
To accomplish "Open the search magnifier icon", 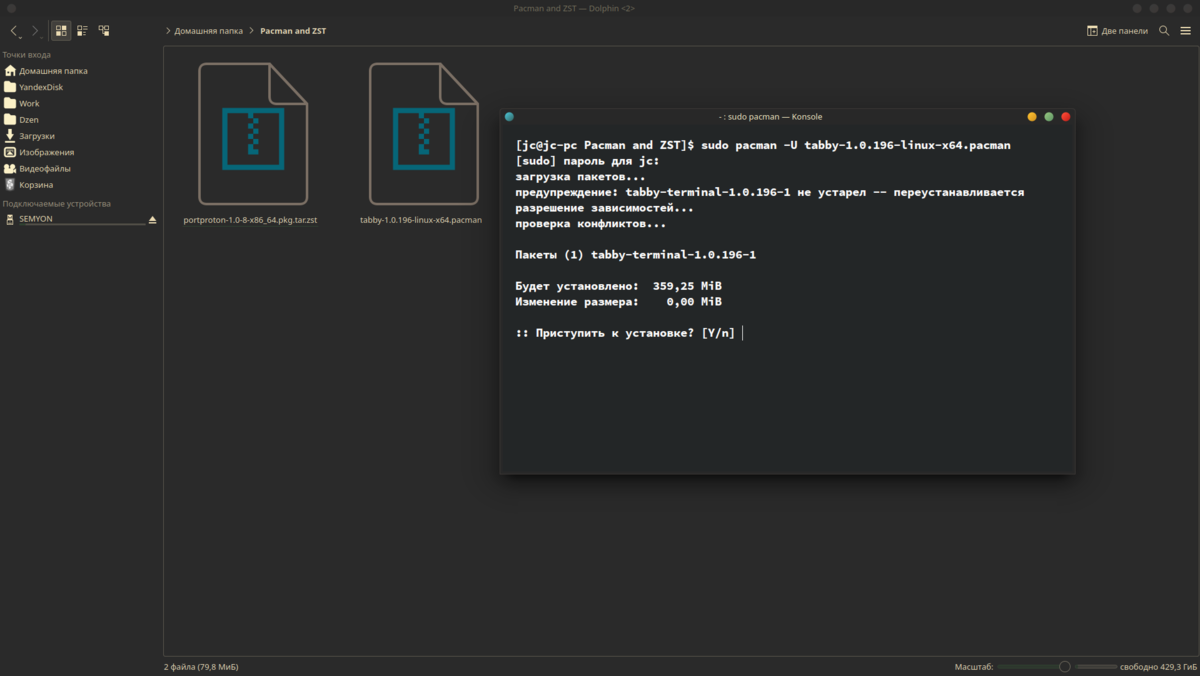I will click(1164, 31).
